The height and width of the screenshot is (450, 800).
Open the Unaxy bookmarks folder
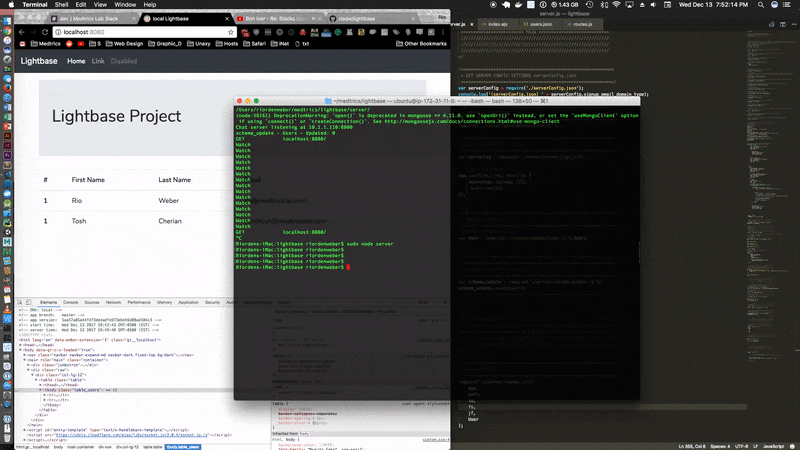198,44
